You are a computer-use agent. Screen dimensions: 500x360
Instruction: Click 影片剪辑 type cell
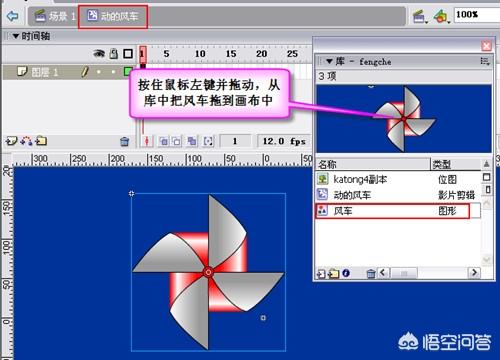pos(456,195)
